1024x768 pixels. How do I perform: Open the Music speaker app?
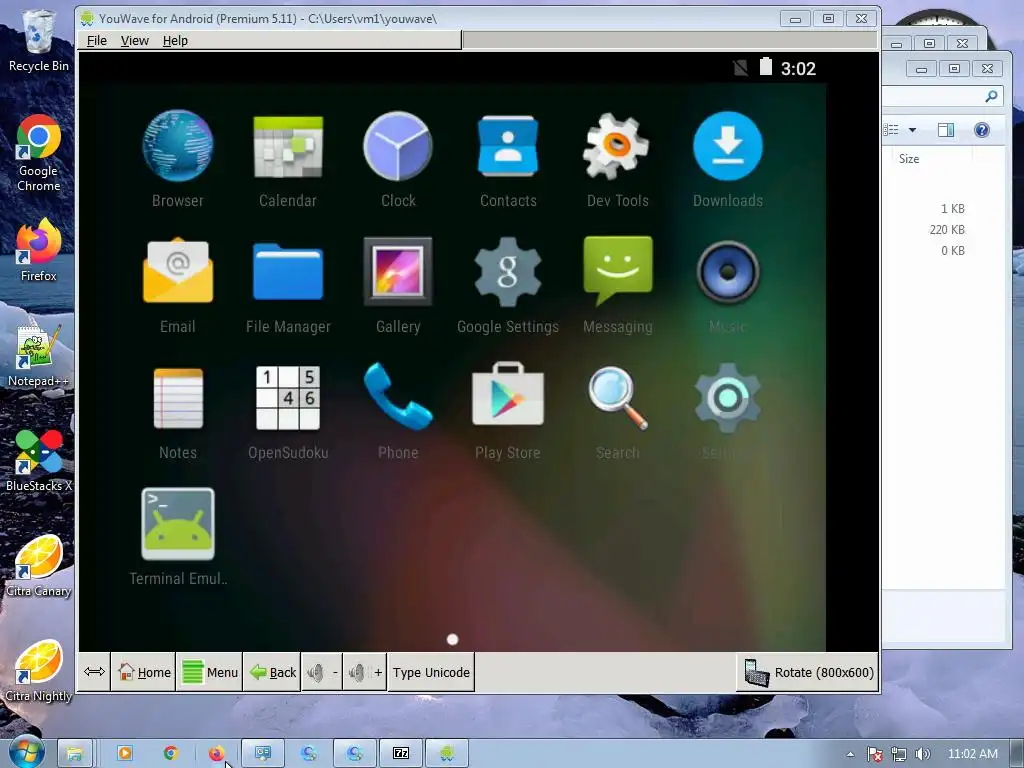[x=728, y=272]
